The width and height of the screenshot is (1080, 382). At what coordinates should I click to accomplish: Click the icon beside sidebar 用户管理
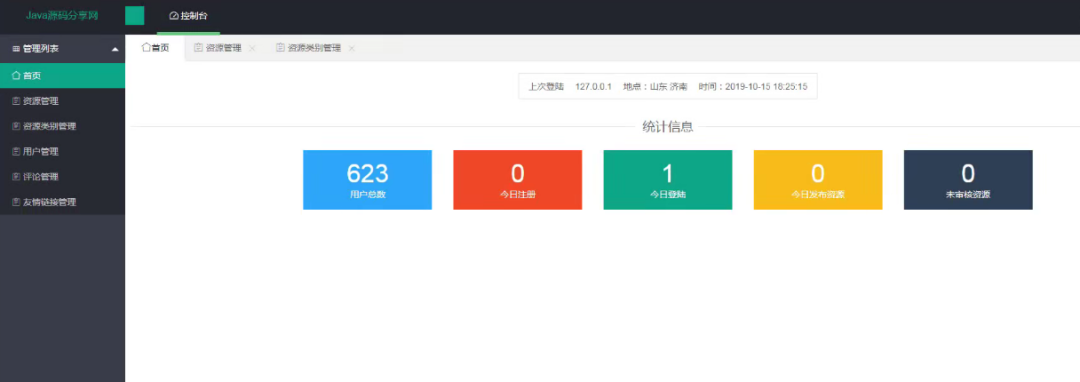click(x=17, y=151)
